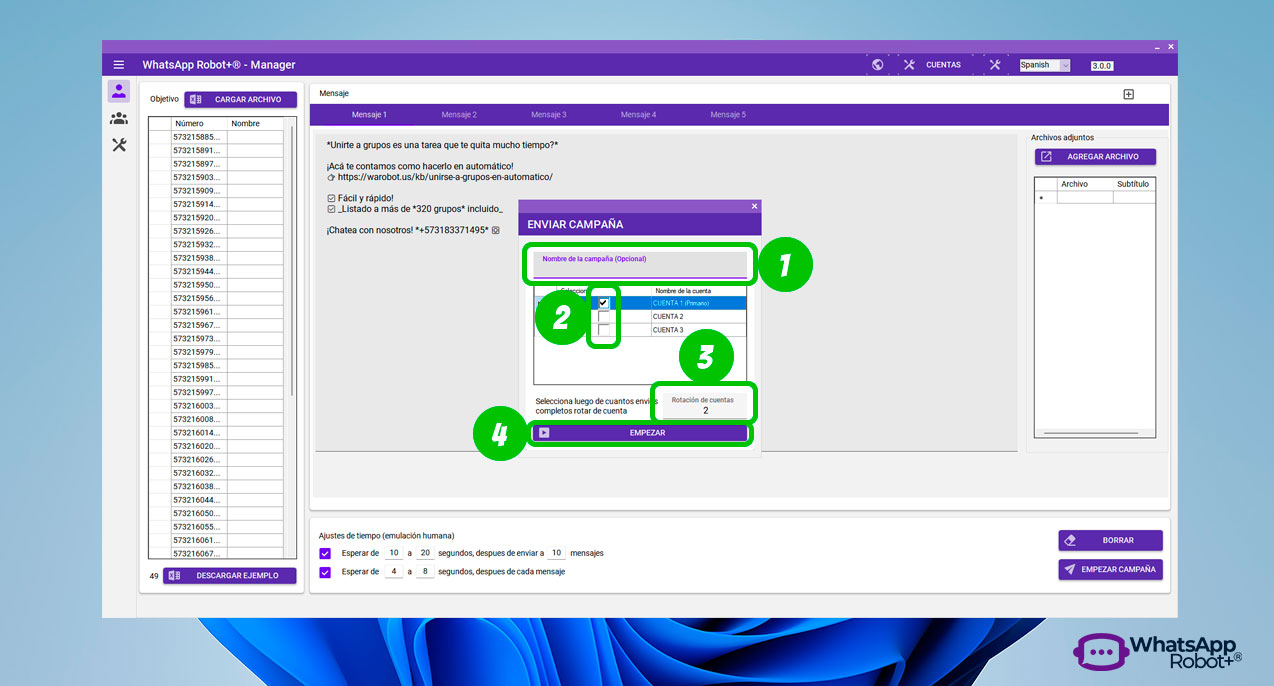Open the sidebar tools icon
Image resolution: width=1274 pixels, height=686 pixels.
pos(119,145)
